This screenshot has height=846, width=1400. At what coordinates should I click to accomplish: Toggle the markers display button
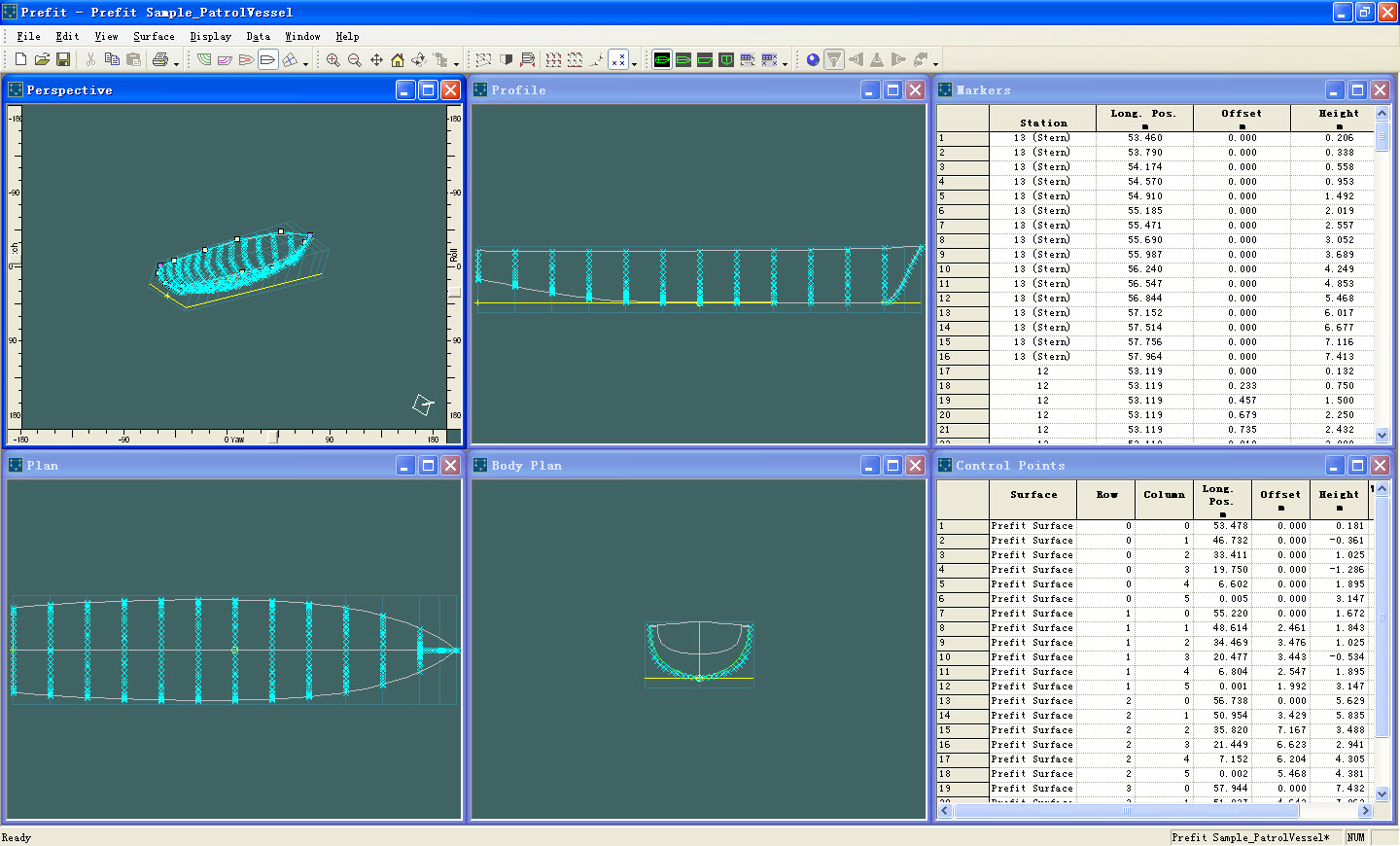[619, 59]
